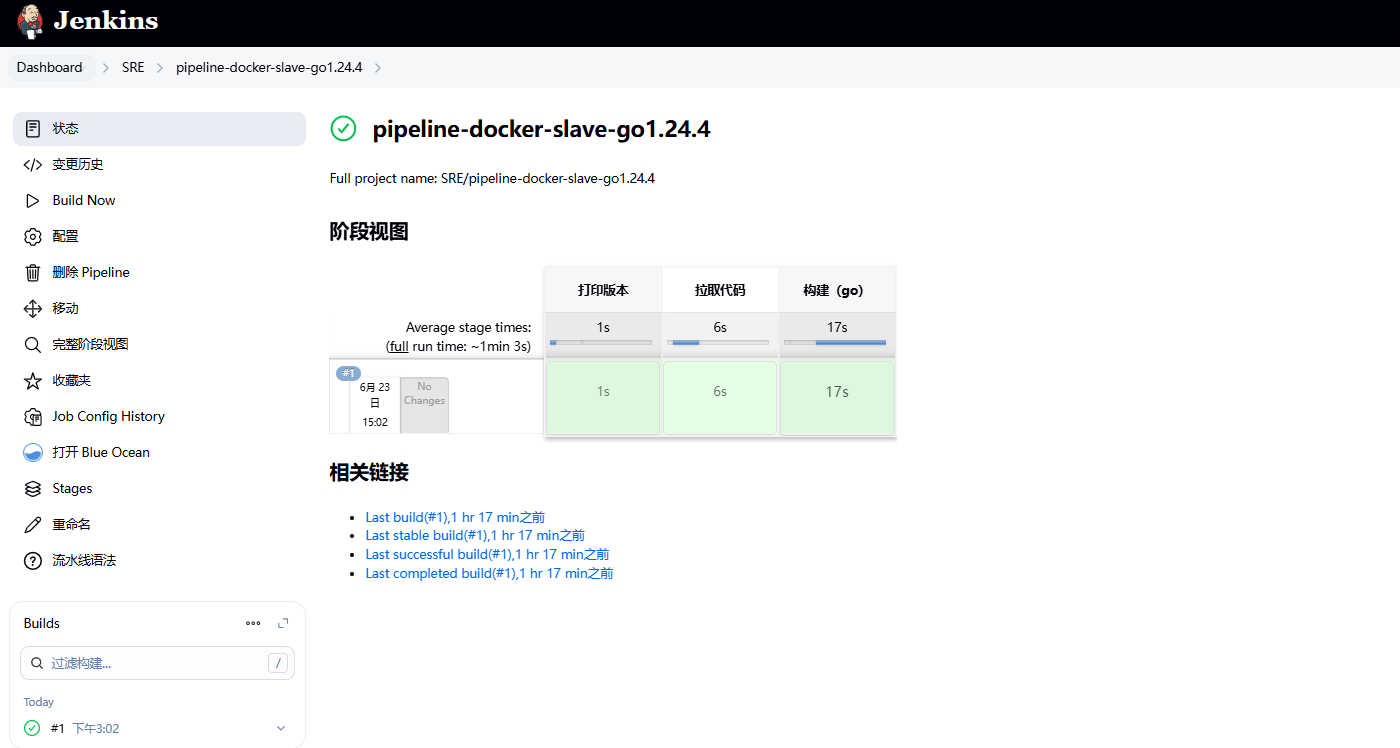Expand the chevron after pipeline-docker-slave-go1.24.4 breadcrumb
Screen dimensions: 1400x748
377,68
